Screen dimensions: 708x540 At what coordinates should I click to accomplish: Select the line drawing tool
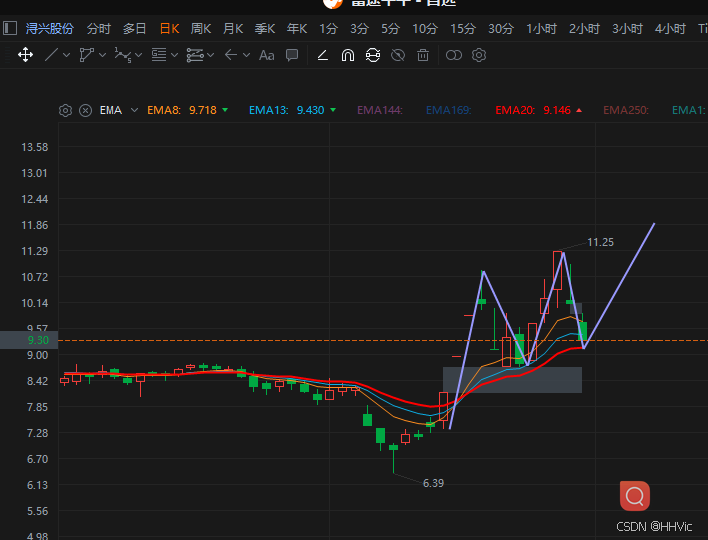tap(51, 55)
